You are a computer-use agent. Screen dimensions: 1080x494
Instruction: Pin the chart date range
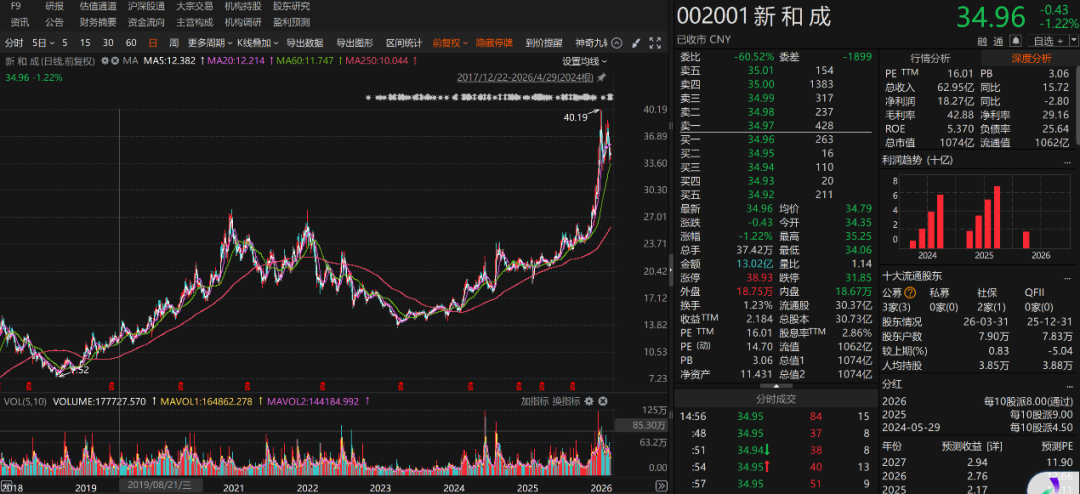click(601, 77)
